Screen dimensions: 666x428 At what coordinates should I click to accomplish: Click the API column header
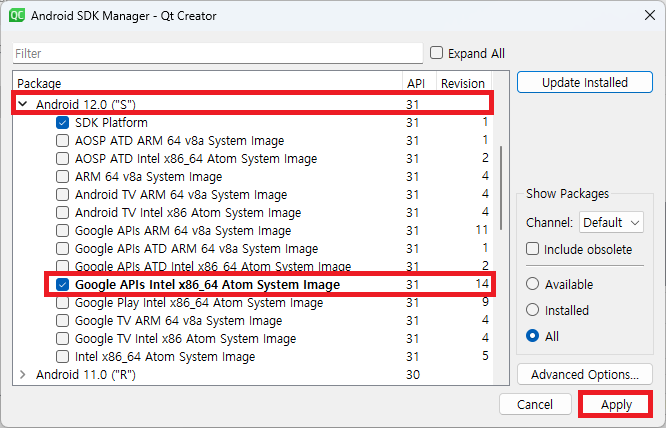point(419,83)
